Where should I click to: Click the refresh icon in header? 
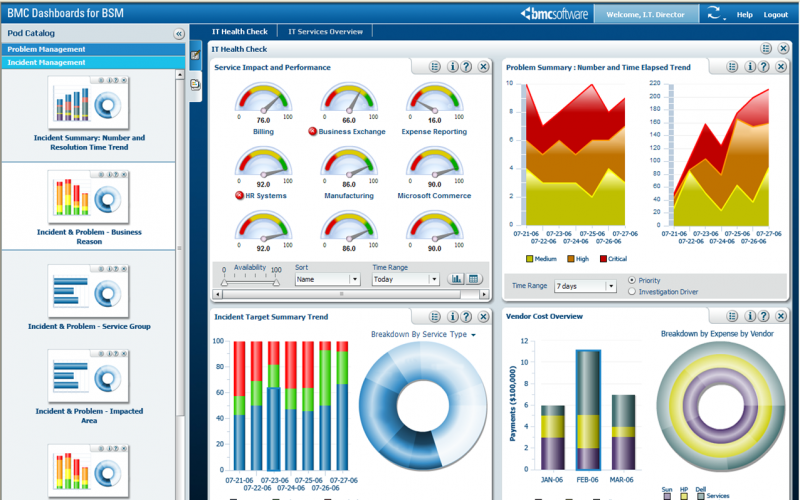(x=713, y=13)
